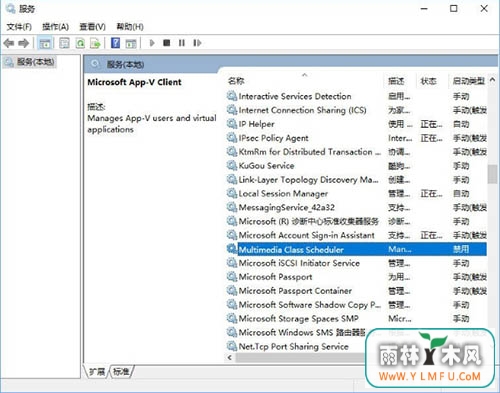Switch to the 扩展 tab
This screenshot has width=500, height=393.
click(x=97, y=371)
